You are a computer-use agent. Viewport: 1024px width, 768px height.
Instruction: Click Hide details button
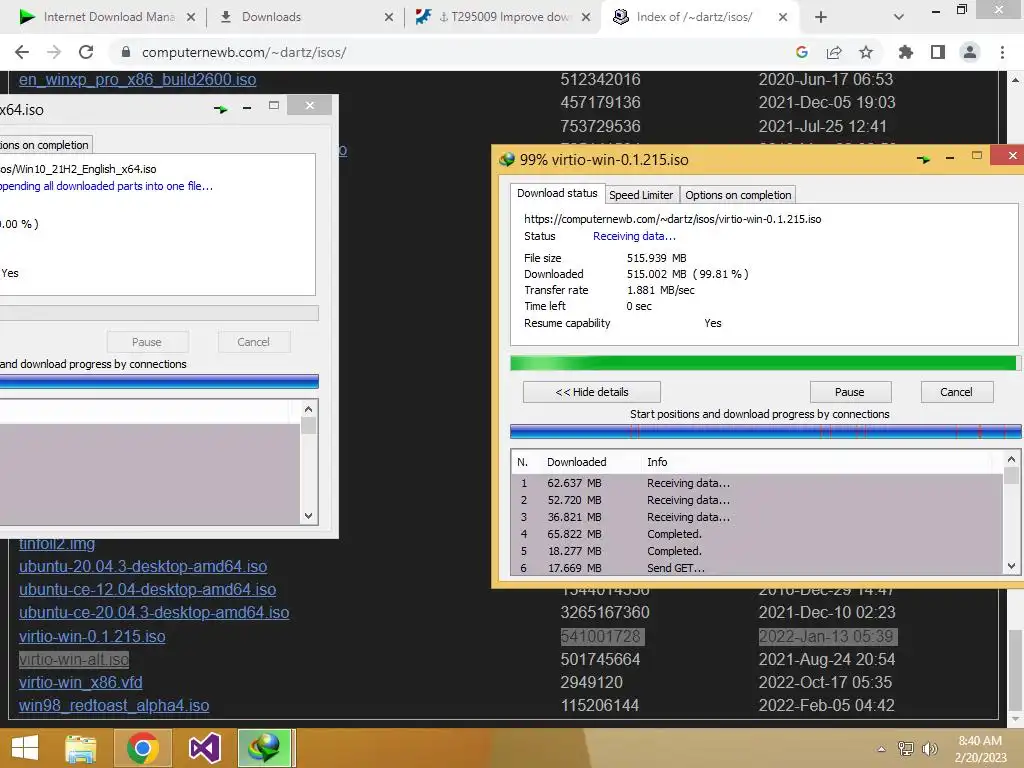click(x=592, y=392)
